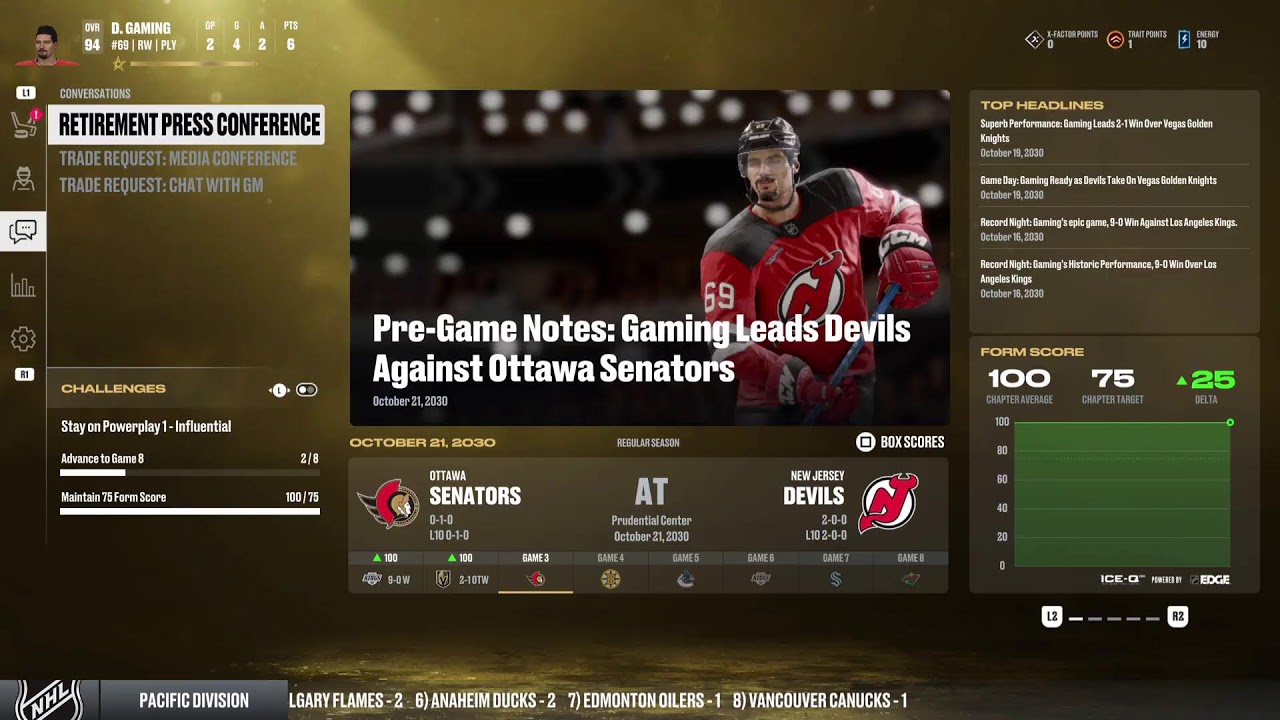The width and height of the screenshot is (1280, 720).
Task: Click the Maintain 75 Form Score progress bar
Action: [x=190, y=511]
